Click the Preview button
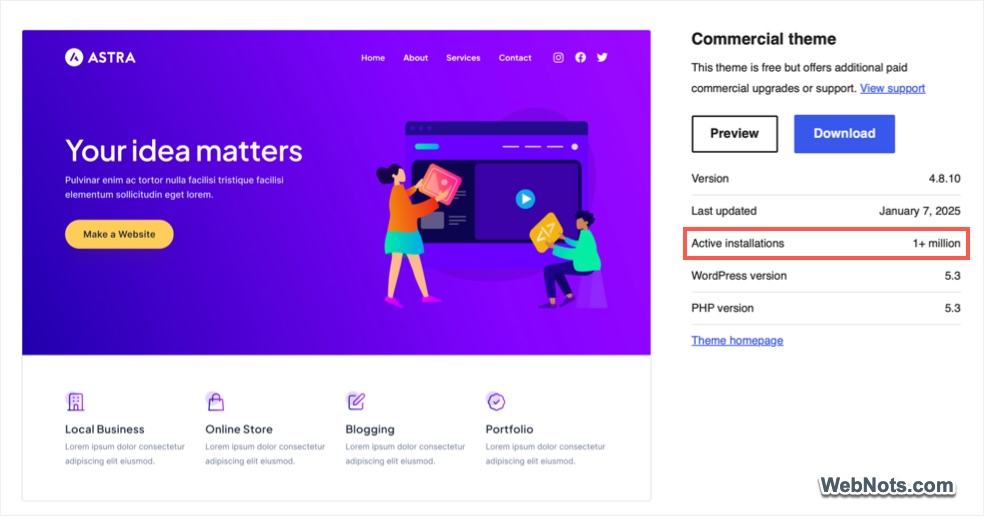The height and width of the screenshot is (516, 984). click(x=734, y=134)
